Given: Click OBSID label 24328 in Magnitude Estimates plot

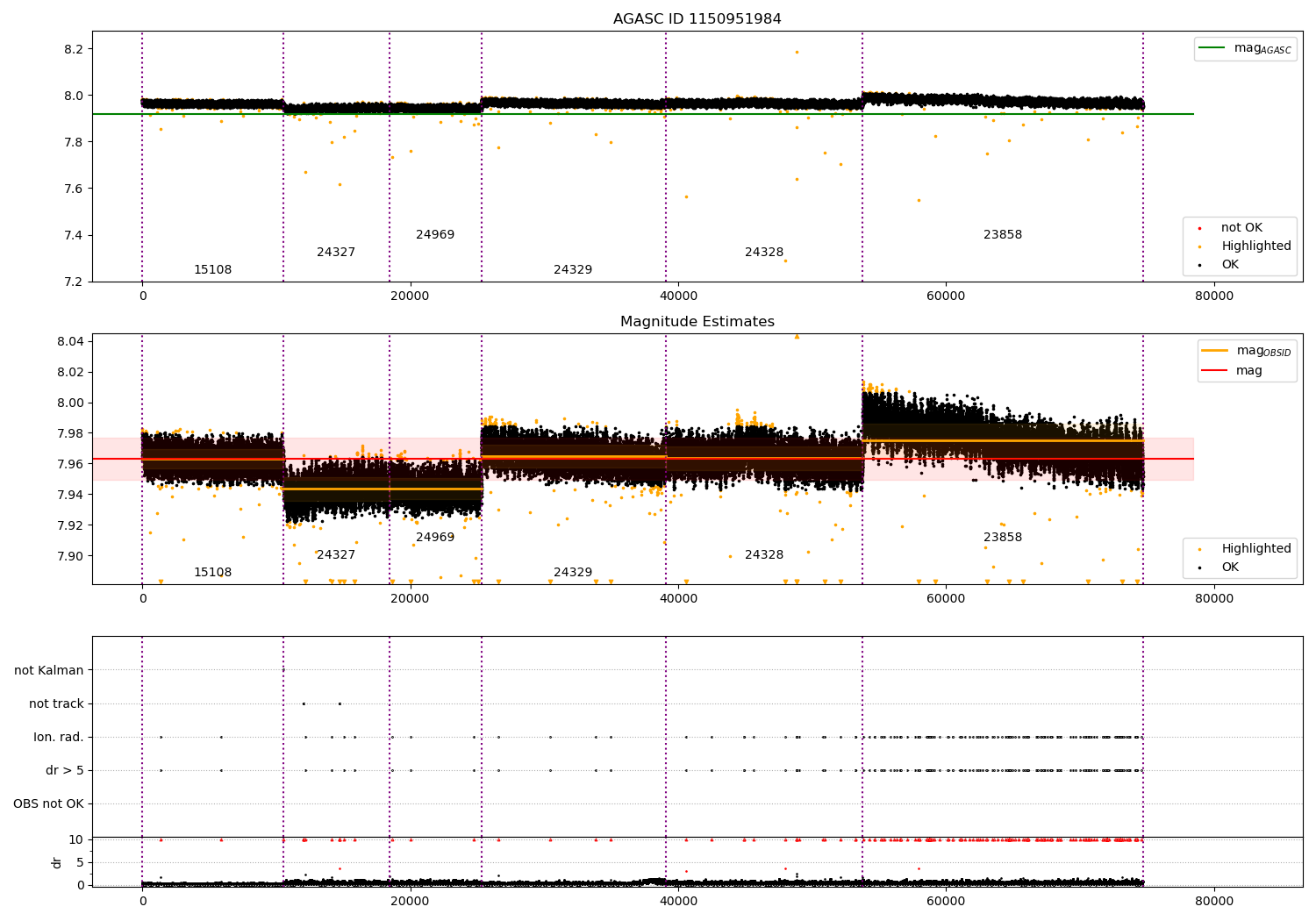Looking at the screenshot, I should 764,555.
